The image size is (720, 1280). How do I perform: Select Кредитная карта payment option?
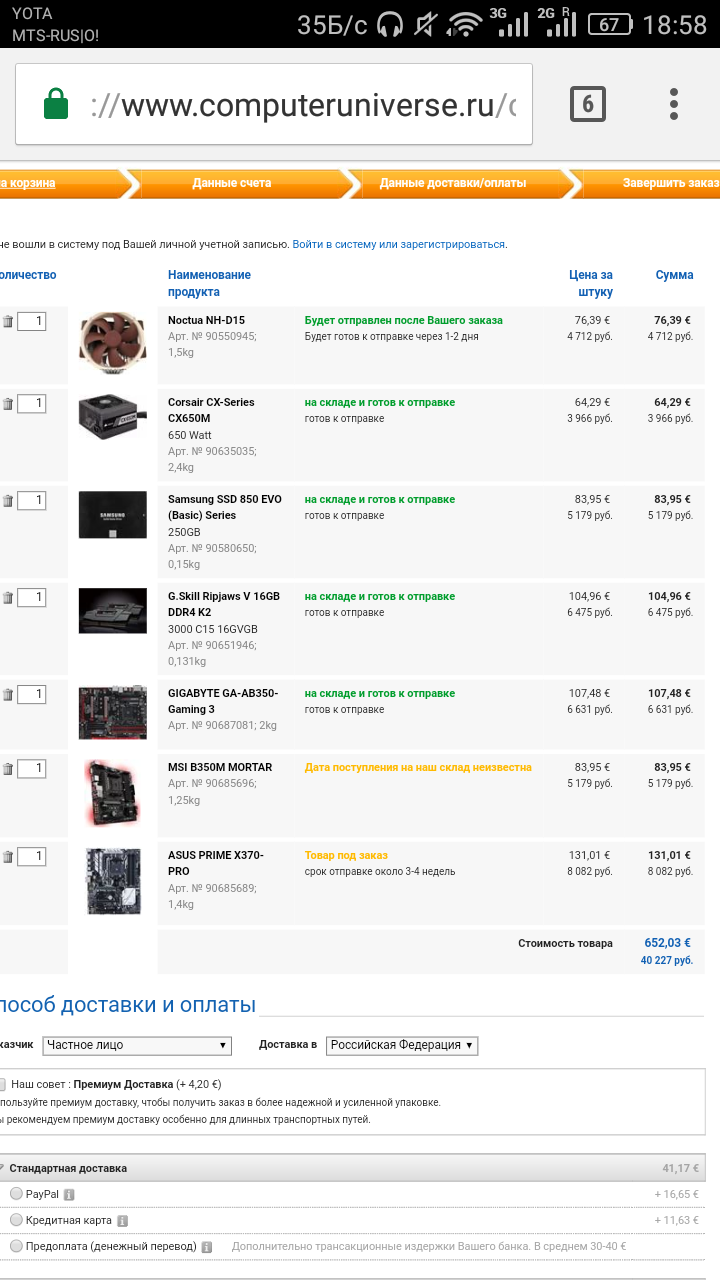(16, 1220)
